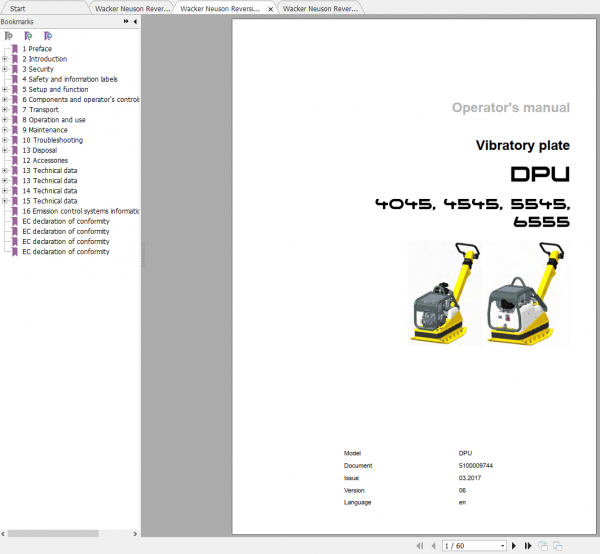Click document number 5100009744
This screenshot has width=600, height=554.
point(476,466)
